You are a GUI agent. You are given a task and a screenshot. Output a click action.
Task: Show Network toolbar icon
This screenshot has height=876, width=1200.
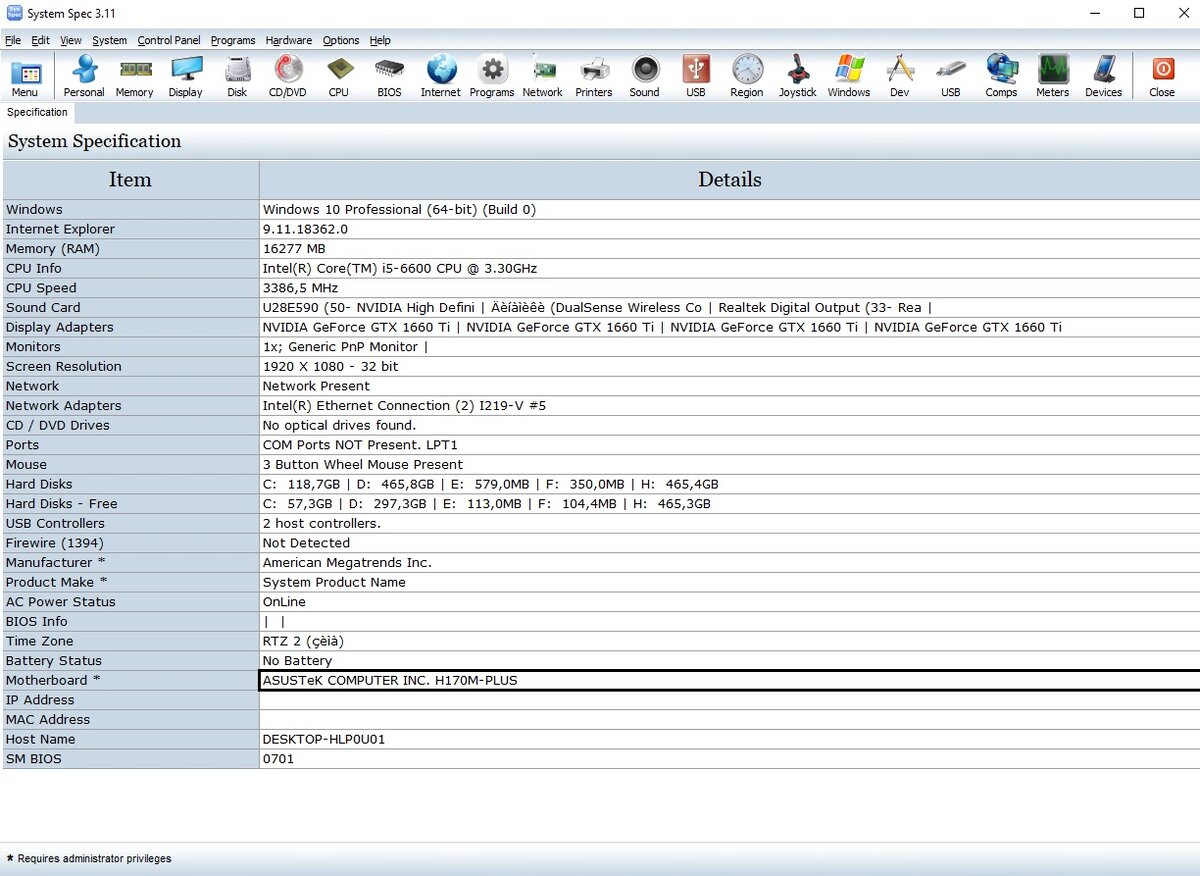[x=542, y=77]
